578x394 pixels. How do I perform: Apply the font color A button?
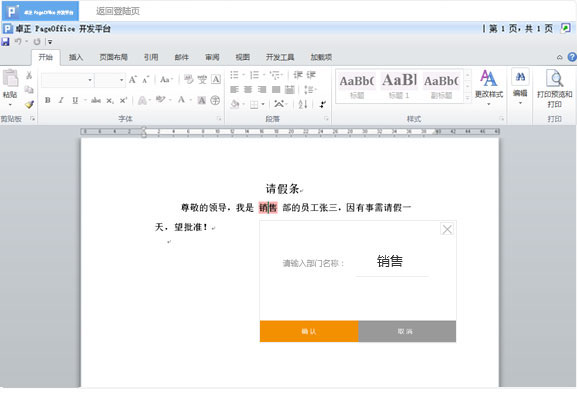pyautogui.click(x=181, y=100)
